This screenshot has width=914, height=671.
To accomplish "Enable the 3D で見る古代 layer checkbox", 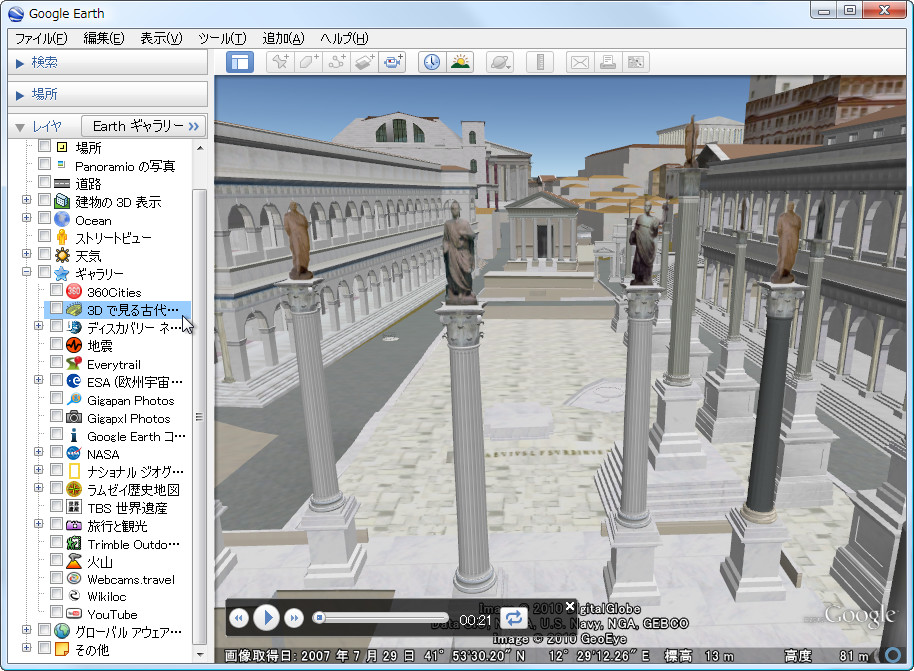I will tap(57, 308).
